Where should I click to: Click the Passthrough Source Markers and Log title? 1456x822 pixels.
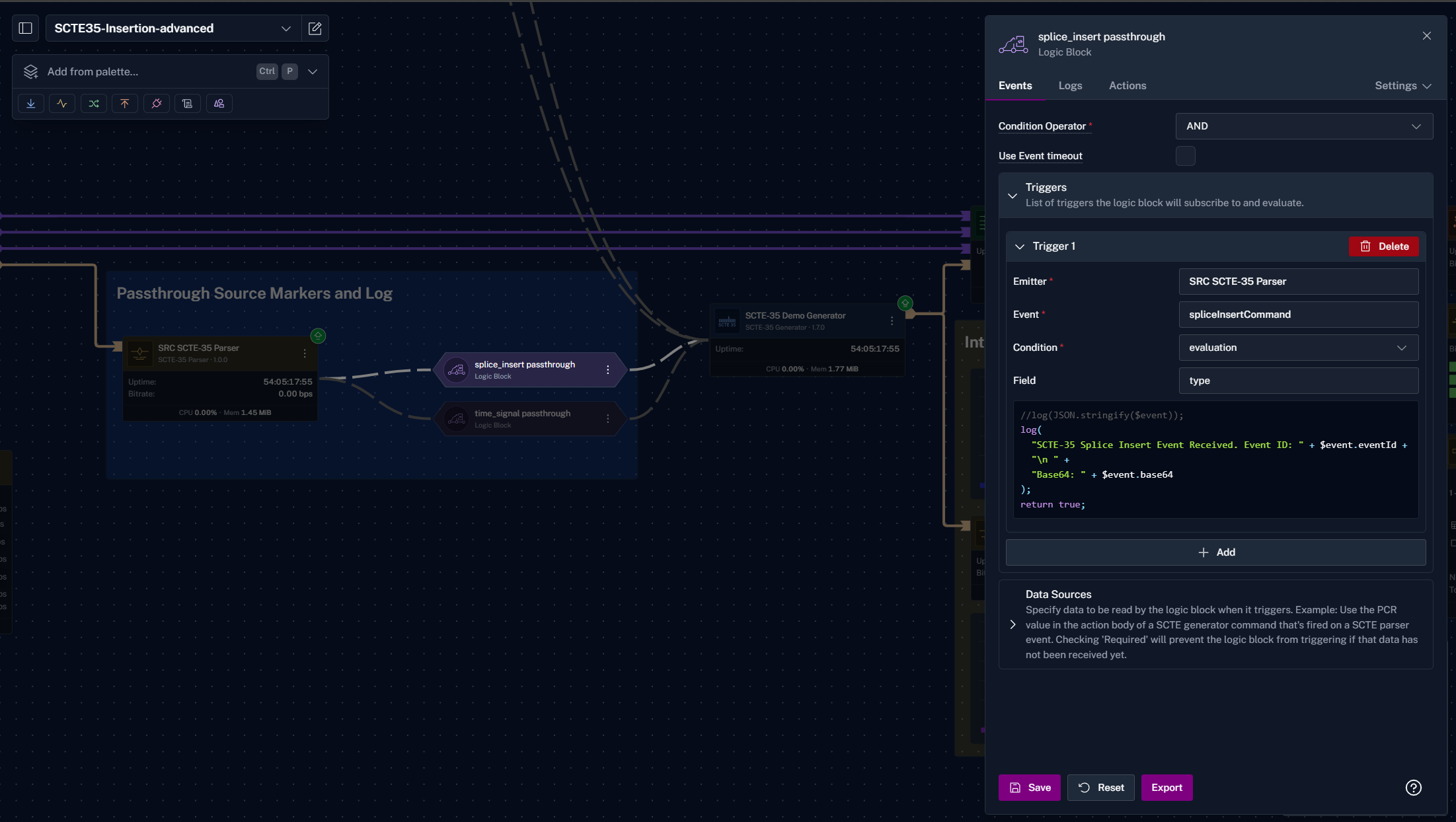254,293
